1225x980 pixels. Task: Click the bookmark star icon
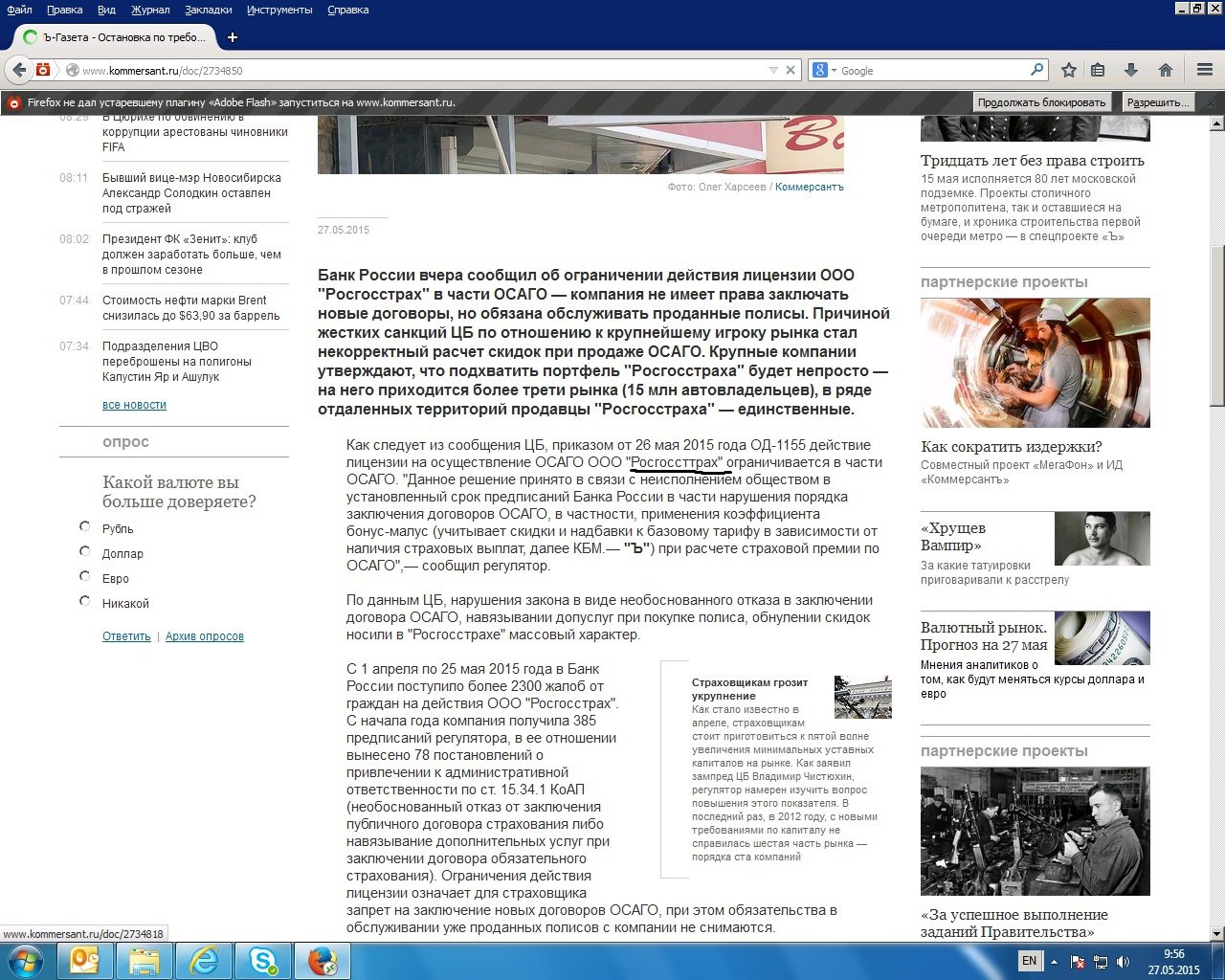[x=1069, y=70]
